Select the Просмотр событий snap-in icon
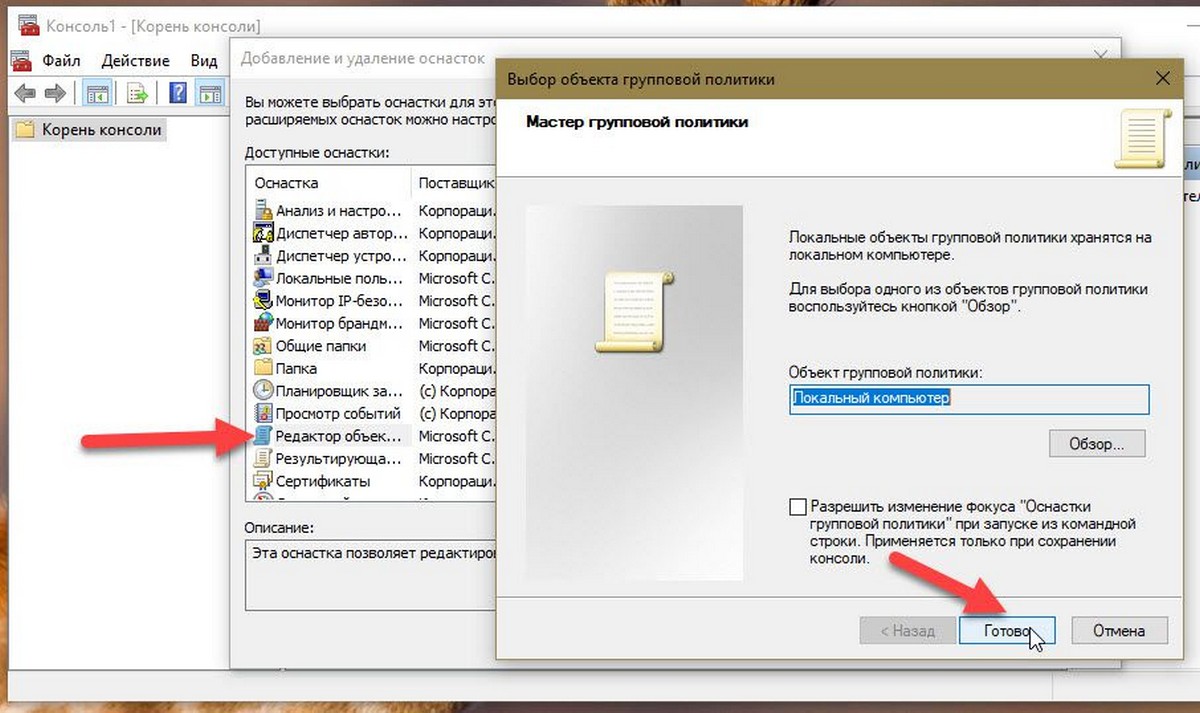1200x713 pixels. pyautogui.click(x=263, y=413)
